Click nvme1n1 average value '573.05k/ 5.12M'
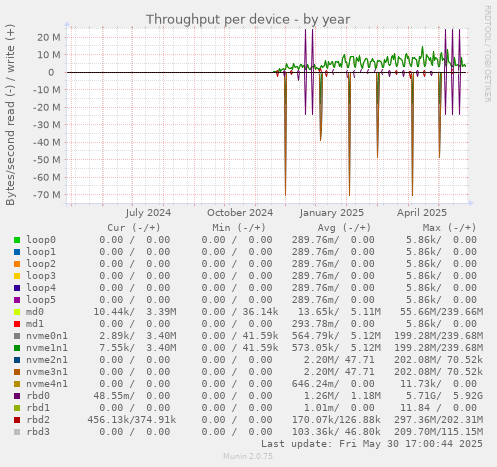 pyautogui.click(x=336, y=348)
